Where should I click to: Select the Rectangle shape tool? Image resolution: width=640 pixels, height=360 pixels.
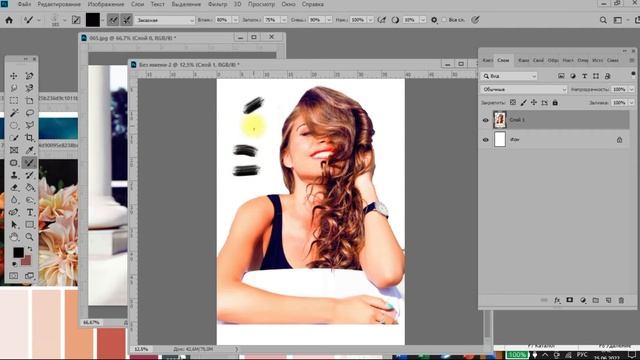tap(29, 224)
